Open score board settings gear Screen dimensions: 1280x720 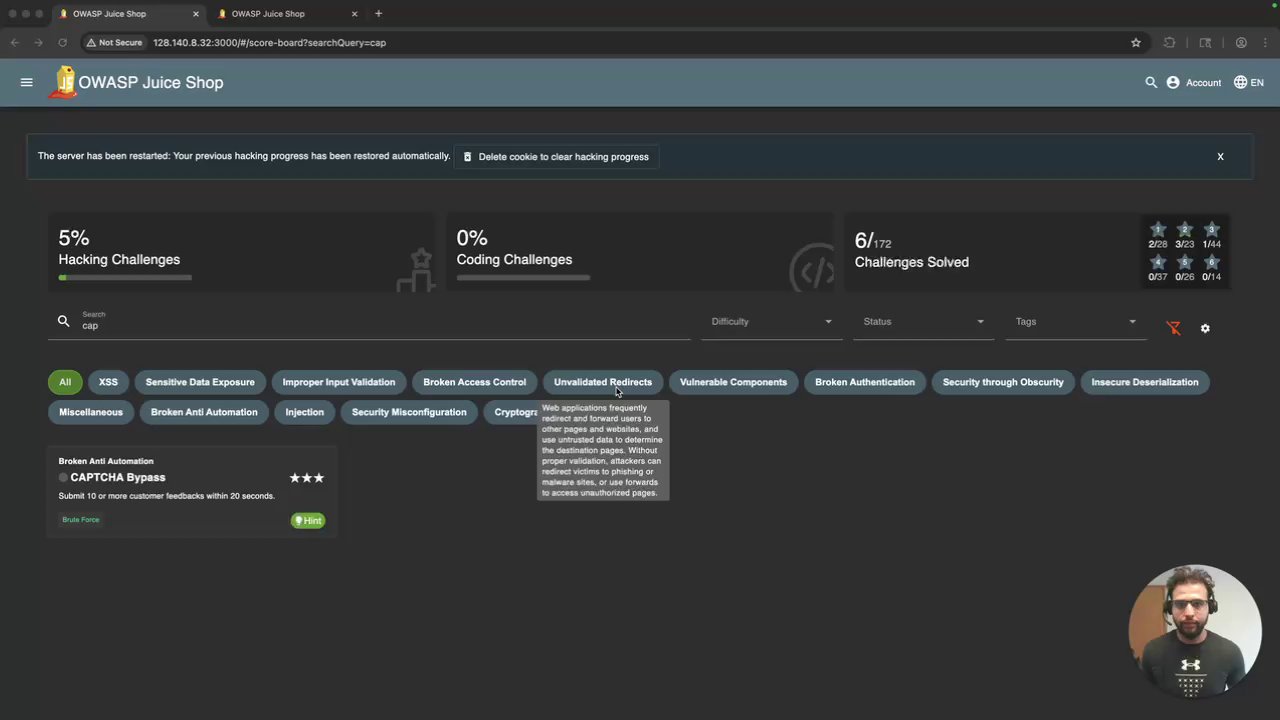(1205, 328)
